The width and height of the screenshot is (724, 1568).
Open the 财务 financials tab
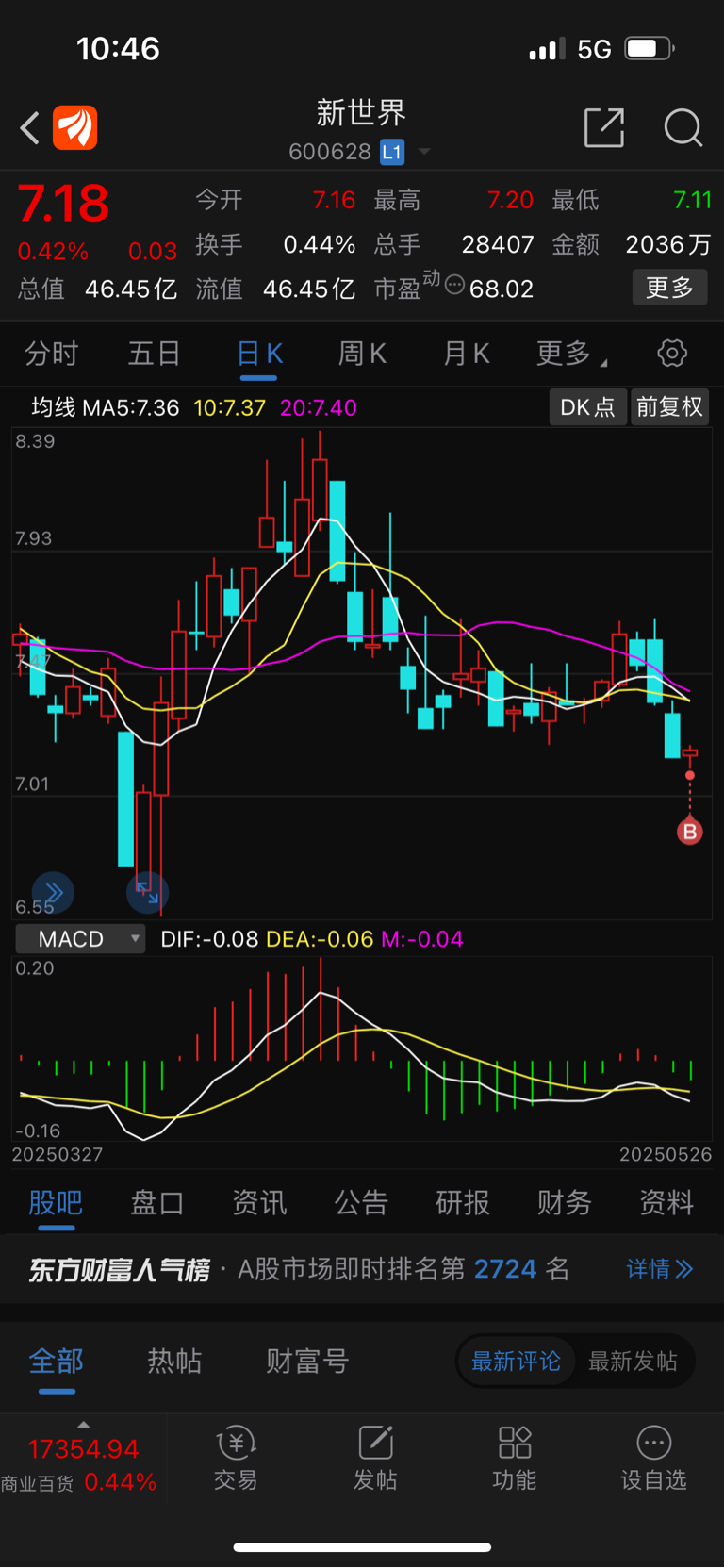tap(565, 1203)
